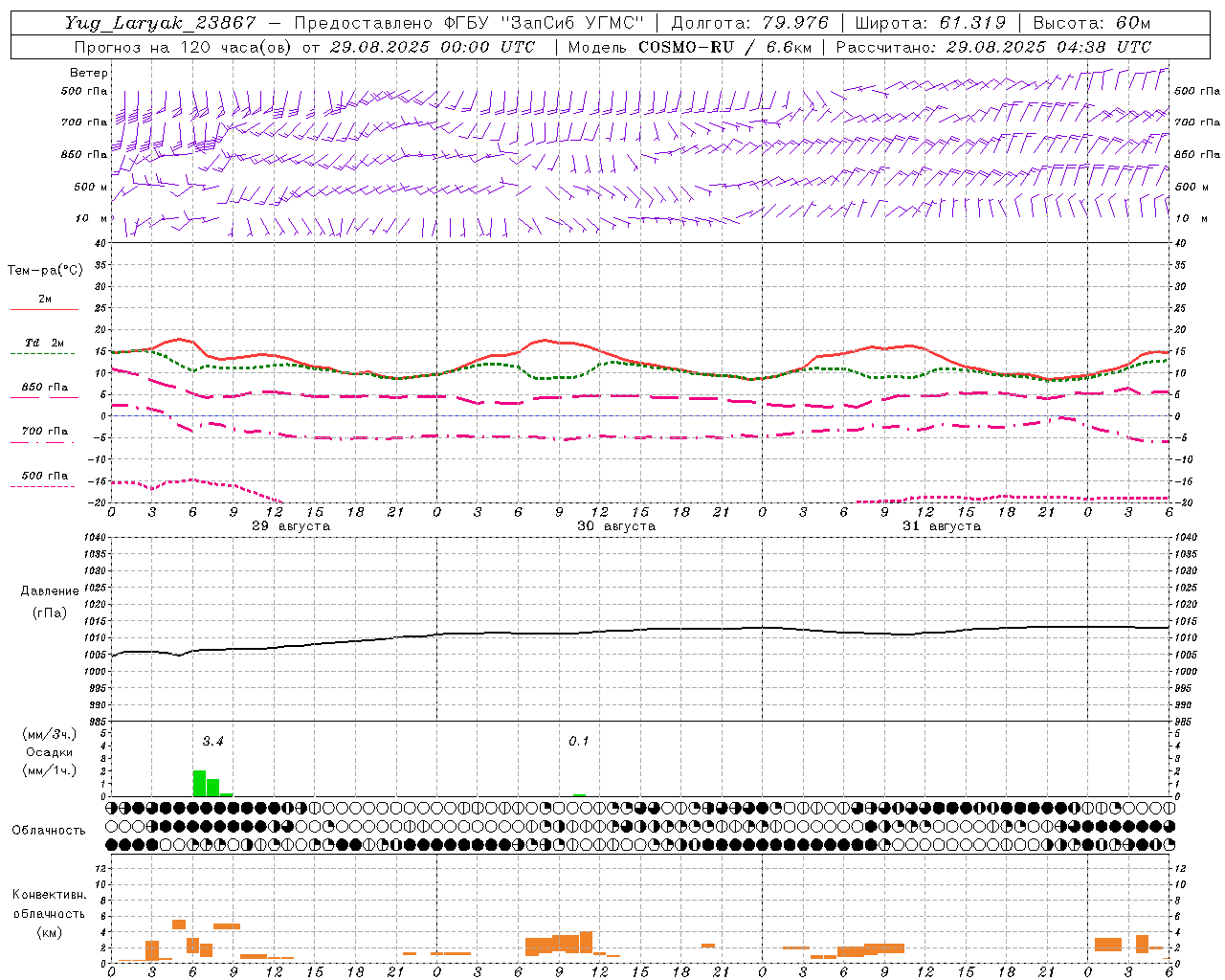
Task: Click the '0.1' precipitation total value
Action: point(579,741)
